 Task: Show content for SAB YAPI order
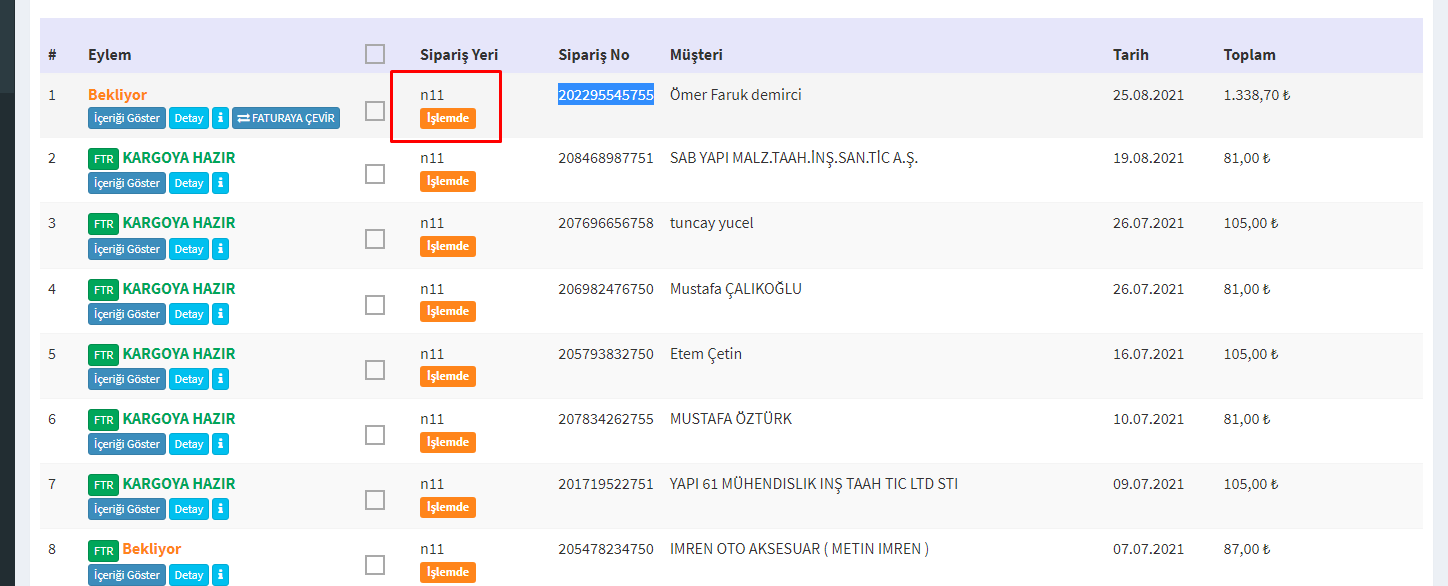pos(127,183)
